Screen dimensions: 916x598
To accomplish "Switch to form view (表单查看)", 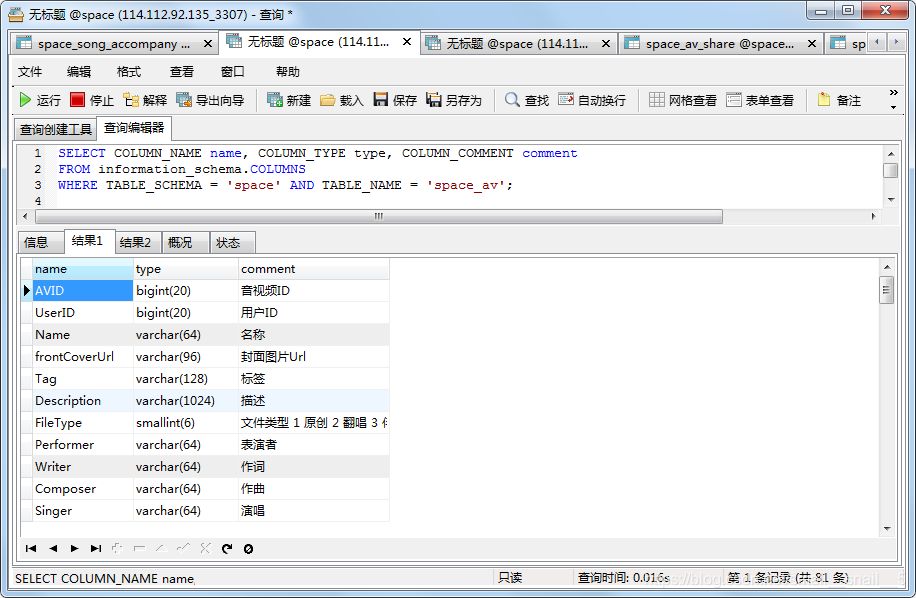I will pyautogui.click(x=760, y=100).
